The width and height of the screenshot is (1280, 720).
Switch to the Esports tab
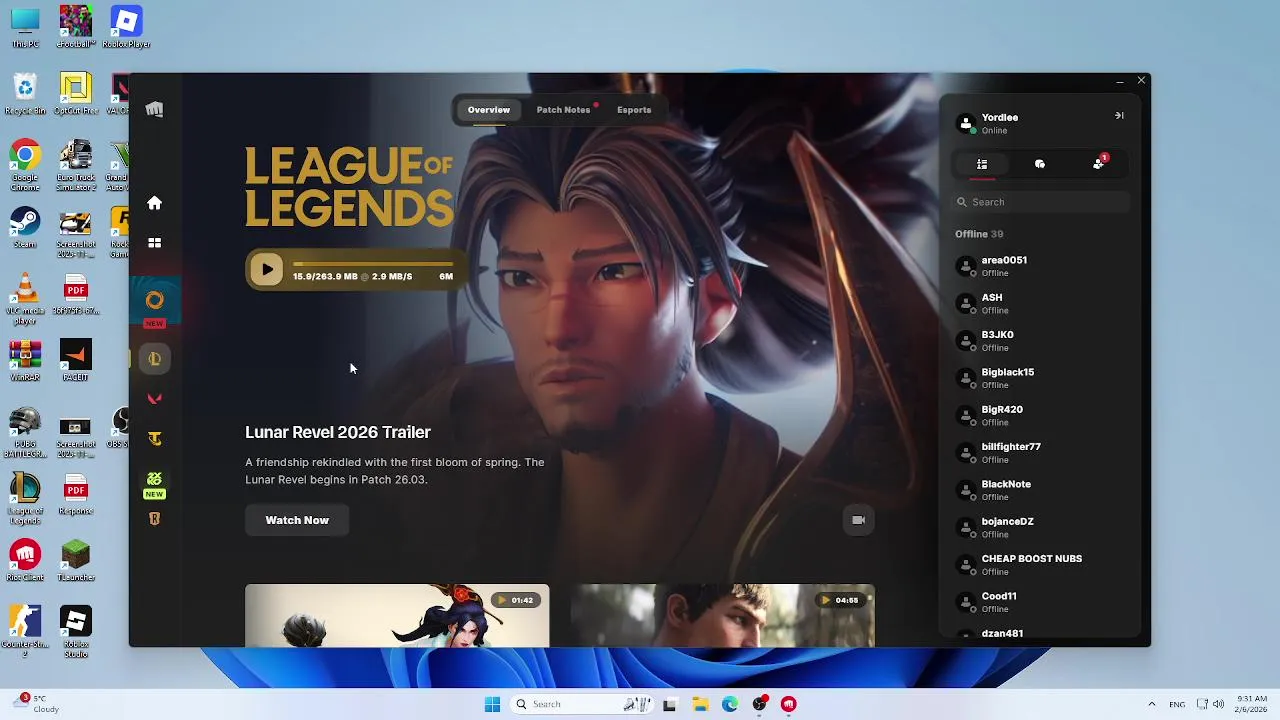[x=634, y=110]
